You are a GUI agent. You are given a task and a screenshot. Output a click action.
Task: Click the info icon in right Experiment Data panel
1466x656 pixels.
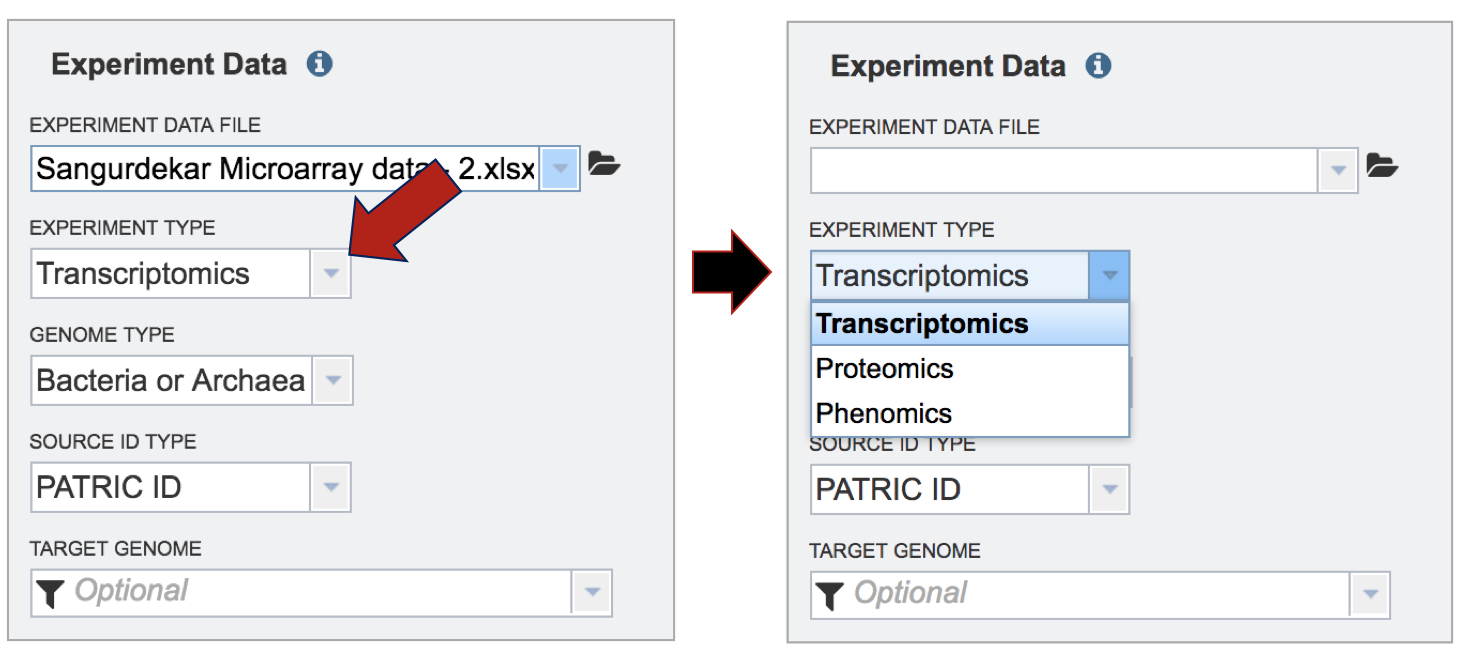click(1099, 66)
